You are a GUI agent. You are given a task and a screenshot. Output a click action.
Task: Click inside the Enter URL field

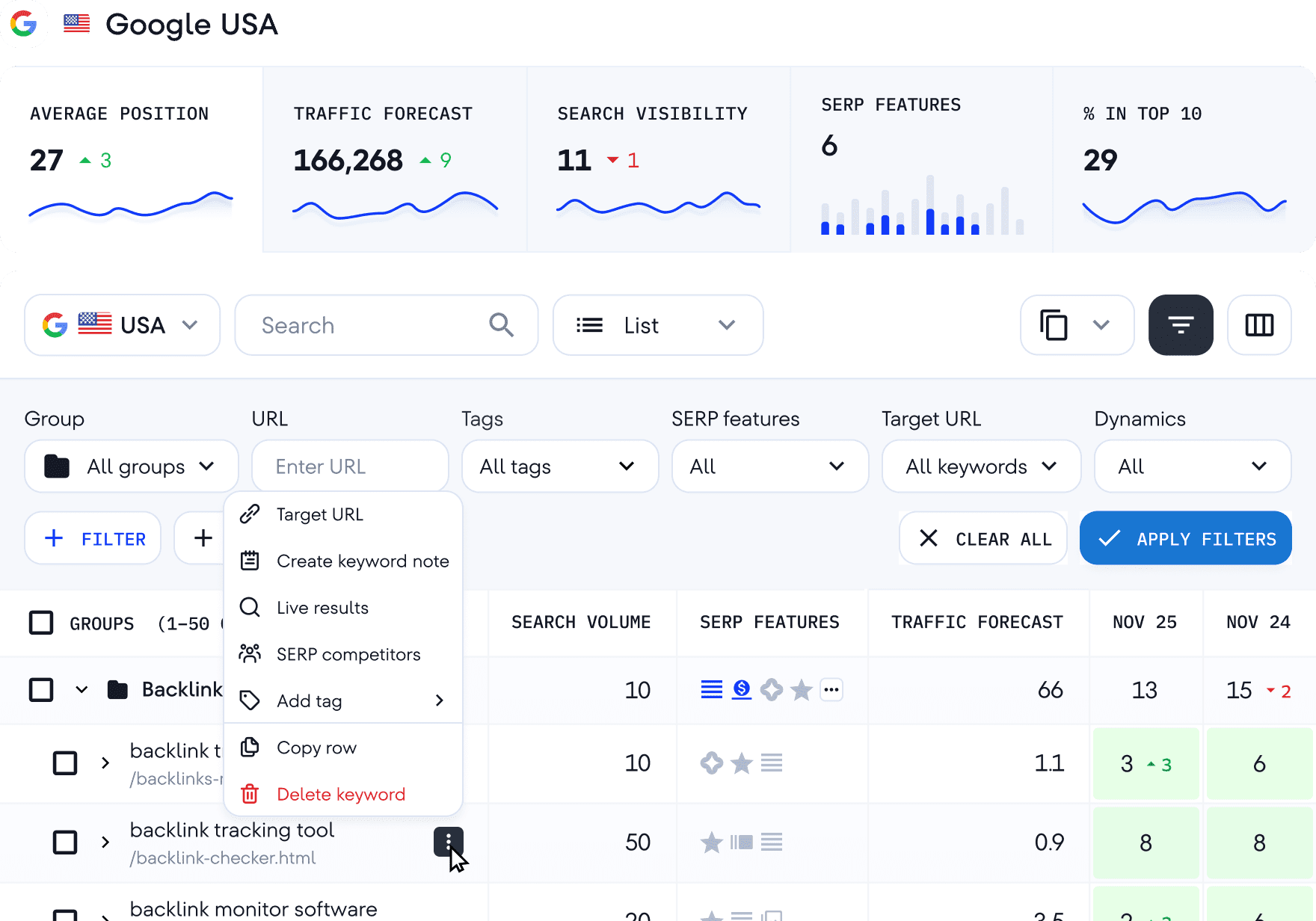[x=349, y=466]
